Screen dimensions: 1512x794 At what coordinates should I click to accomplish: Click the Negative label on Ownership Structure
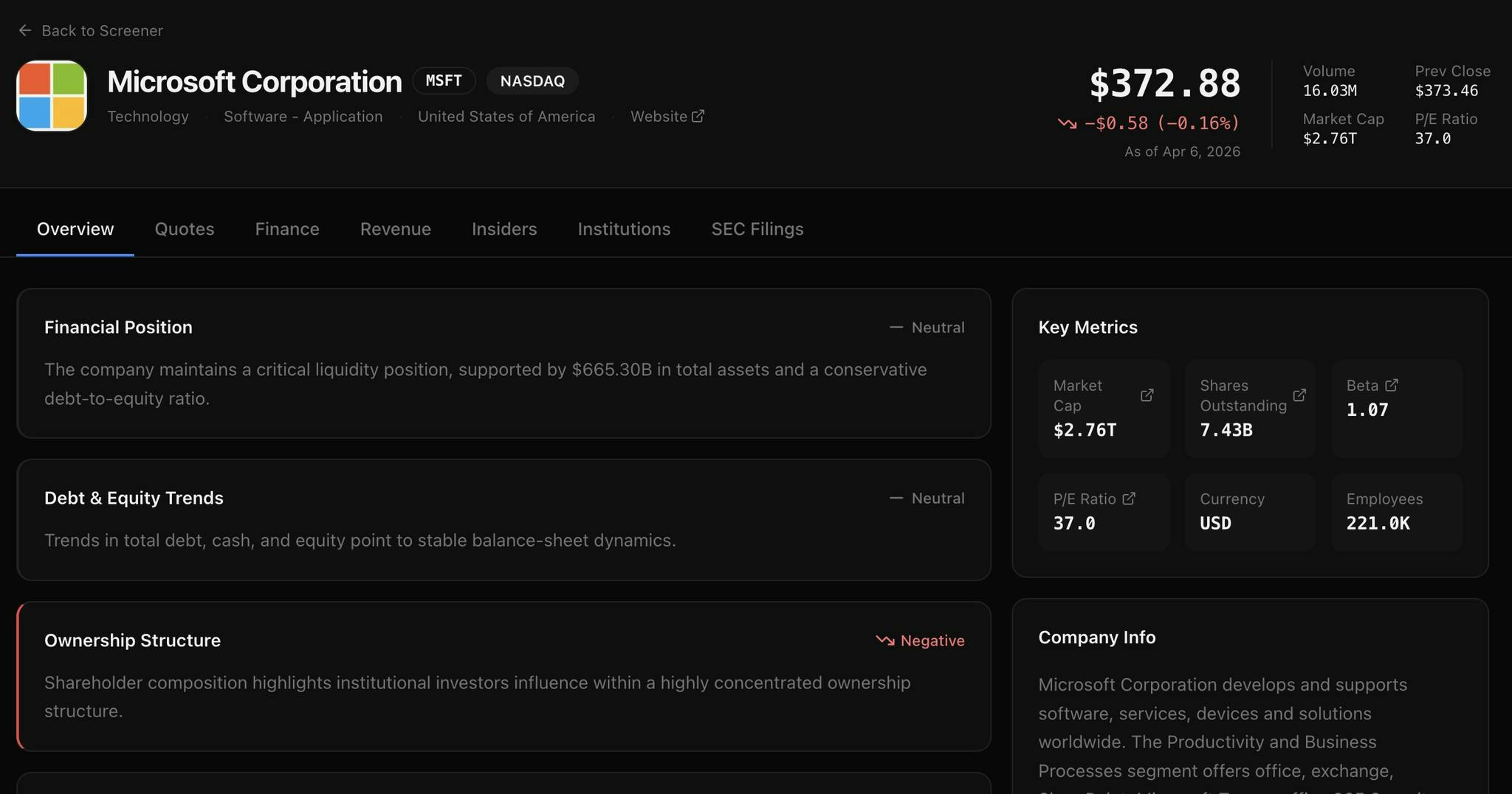[932, 640]
